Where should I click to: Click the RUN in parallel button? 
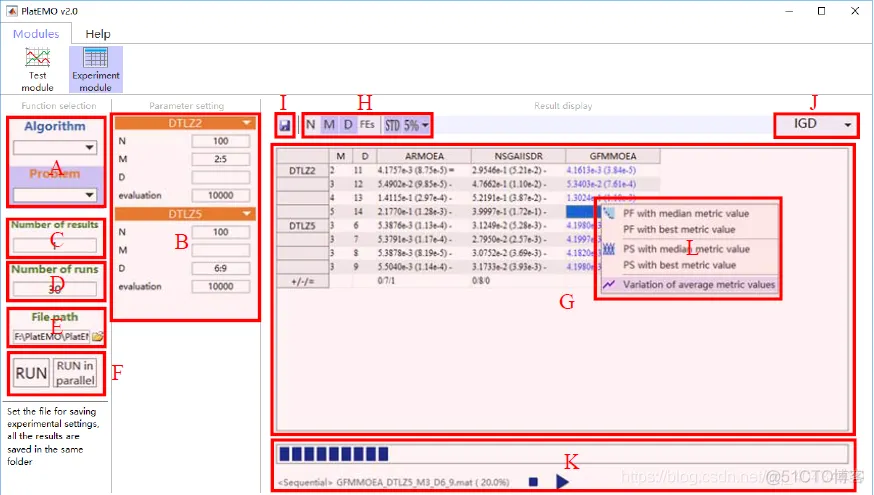pyautogui.click(x=75, y=373)
